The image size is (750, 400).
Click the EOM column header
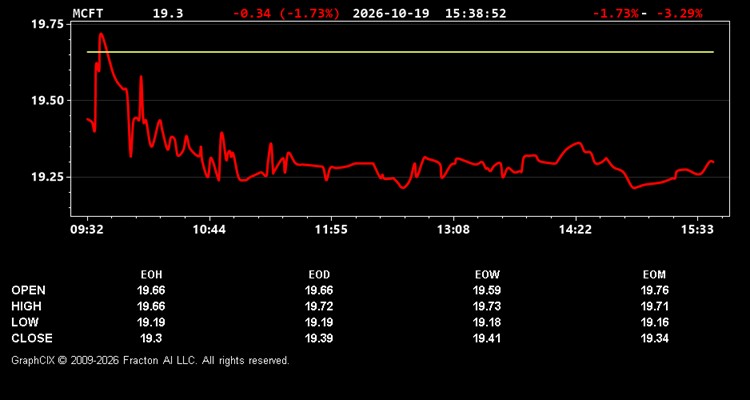point(654,275)
